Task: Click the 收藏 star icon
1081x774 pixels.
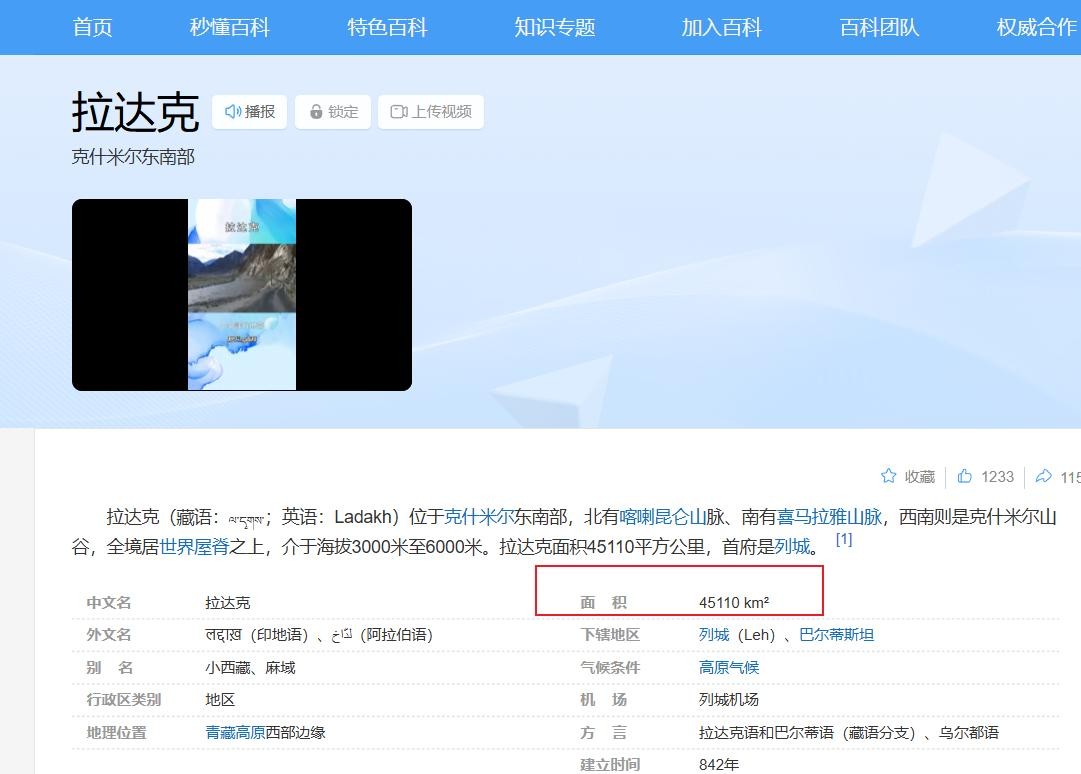Action: pos(888,476)
